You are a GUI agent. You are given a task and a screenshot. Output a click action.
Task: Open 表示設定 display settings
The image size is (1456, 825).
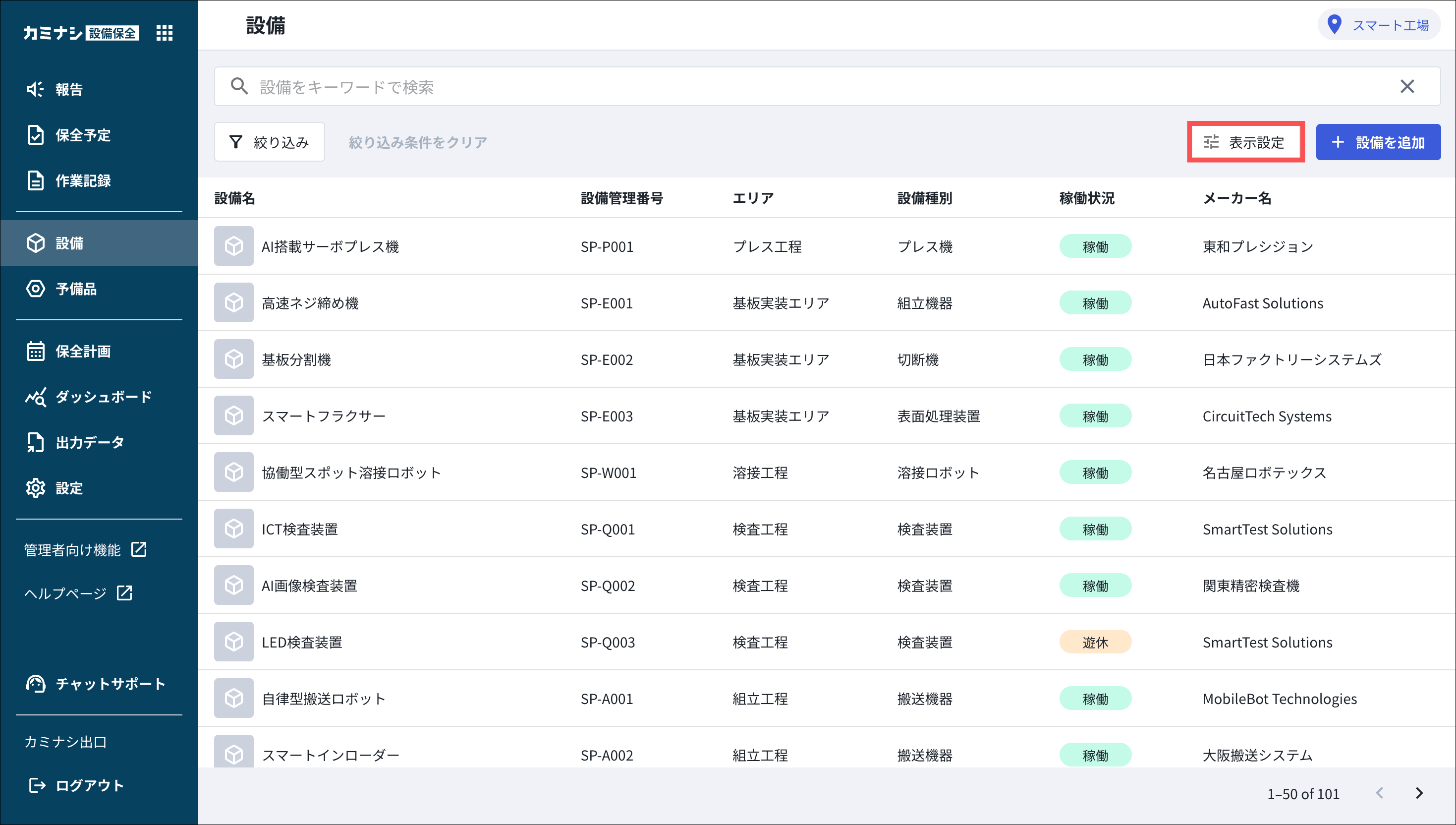point(1245,142)
